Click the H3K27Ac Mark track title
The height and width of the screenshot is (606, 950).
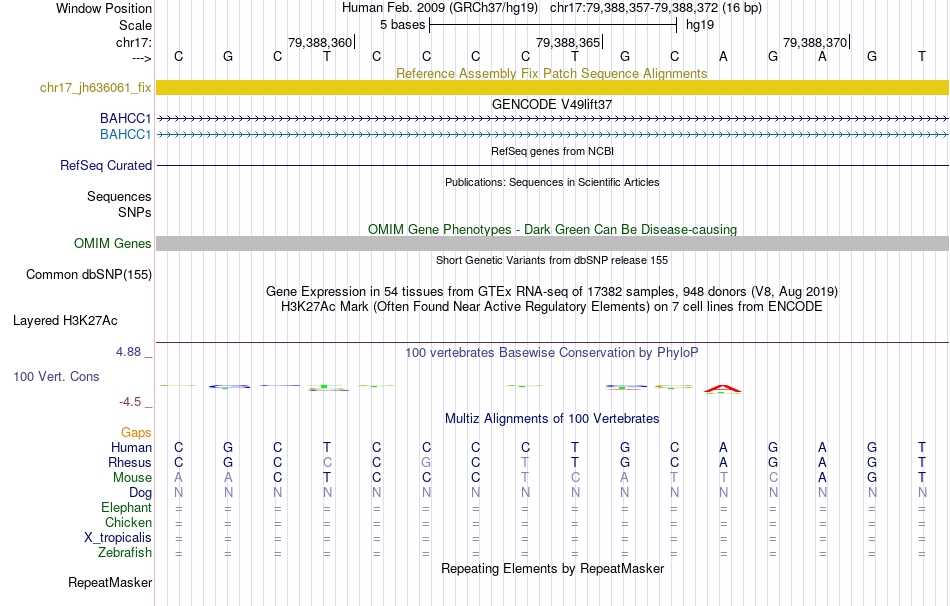pos(552,307)
